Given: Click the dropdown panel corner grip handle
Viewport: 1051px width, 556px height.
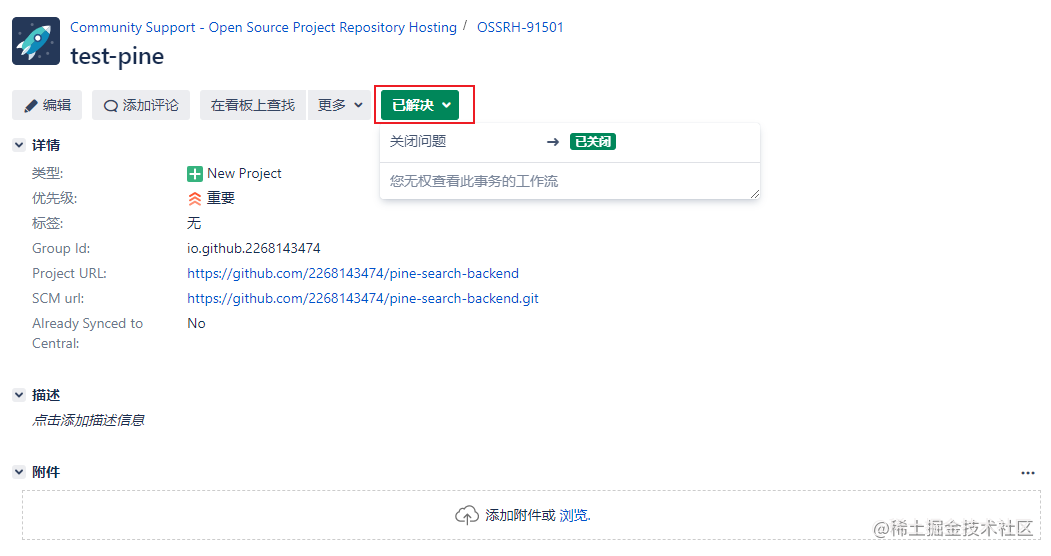Looking at the screenshot, I should click(x=755, y=194).
